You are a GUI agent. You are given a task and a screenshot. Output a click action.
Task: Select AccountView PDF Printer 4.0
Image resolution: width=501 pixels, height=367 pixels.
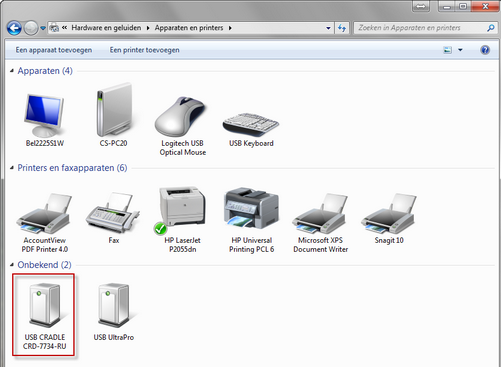(x=44, y=223)
